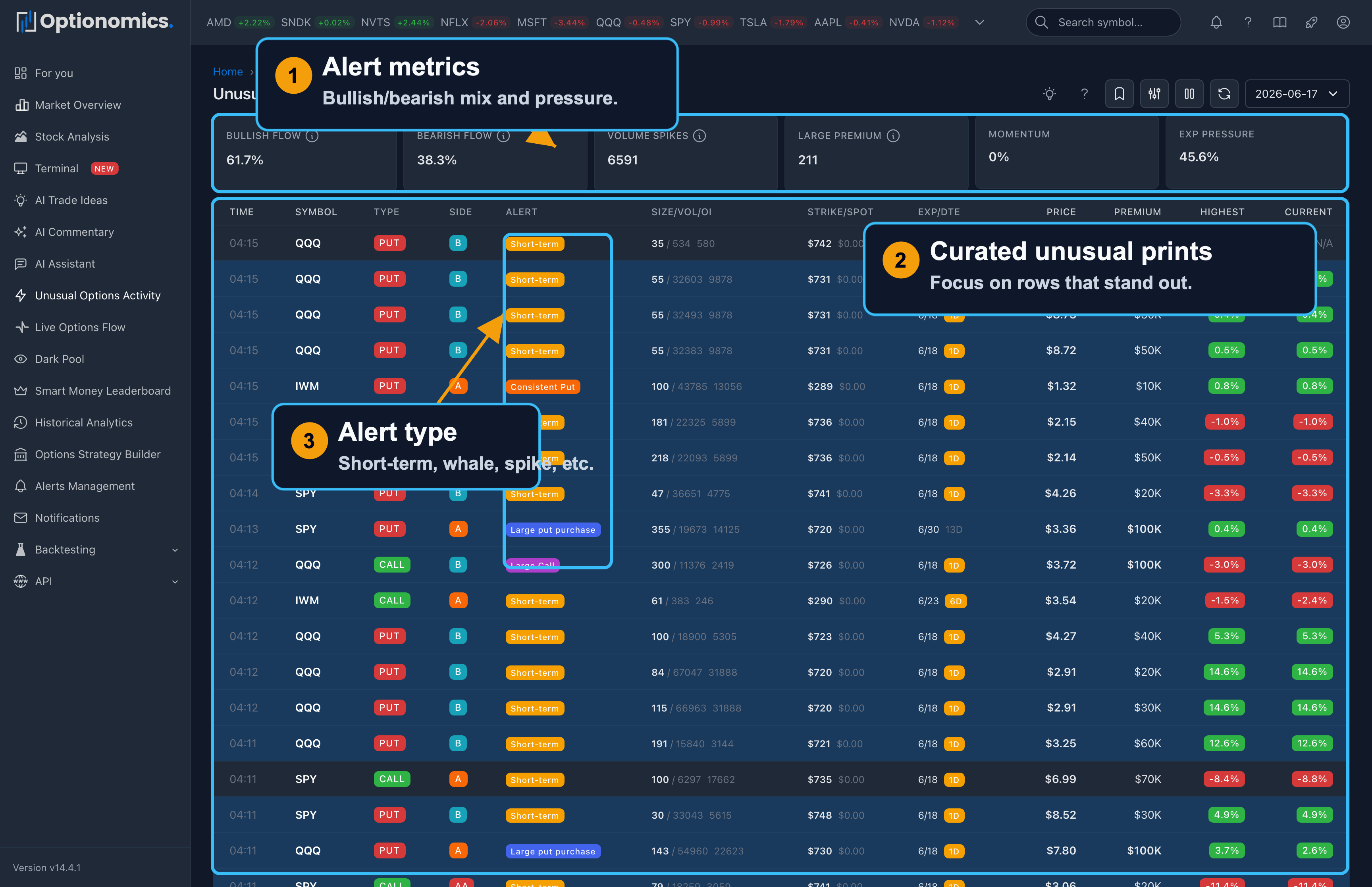Click the Dark Pool eye icon
This screenshot has height=887, width=1372.
click(21, 359)
